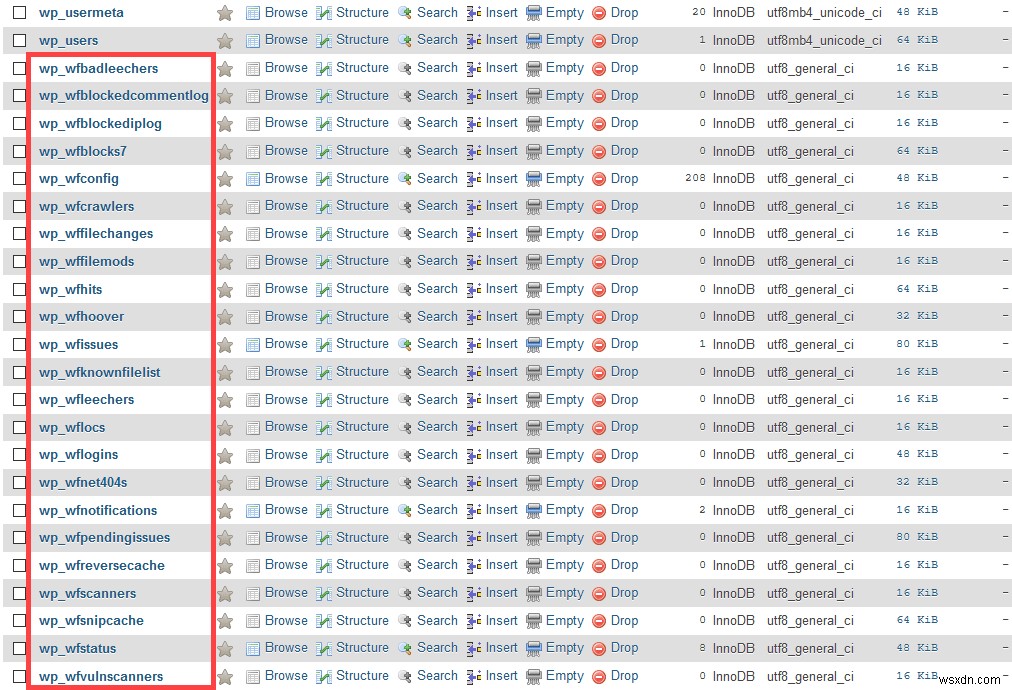Select the wp_wfbadleechers row checkbox
Screen dimensions: 1012x690
[x=17, y=67]
